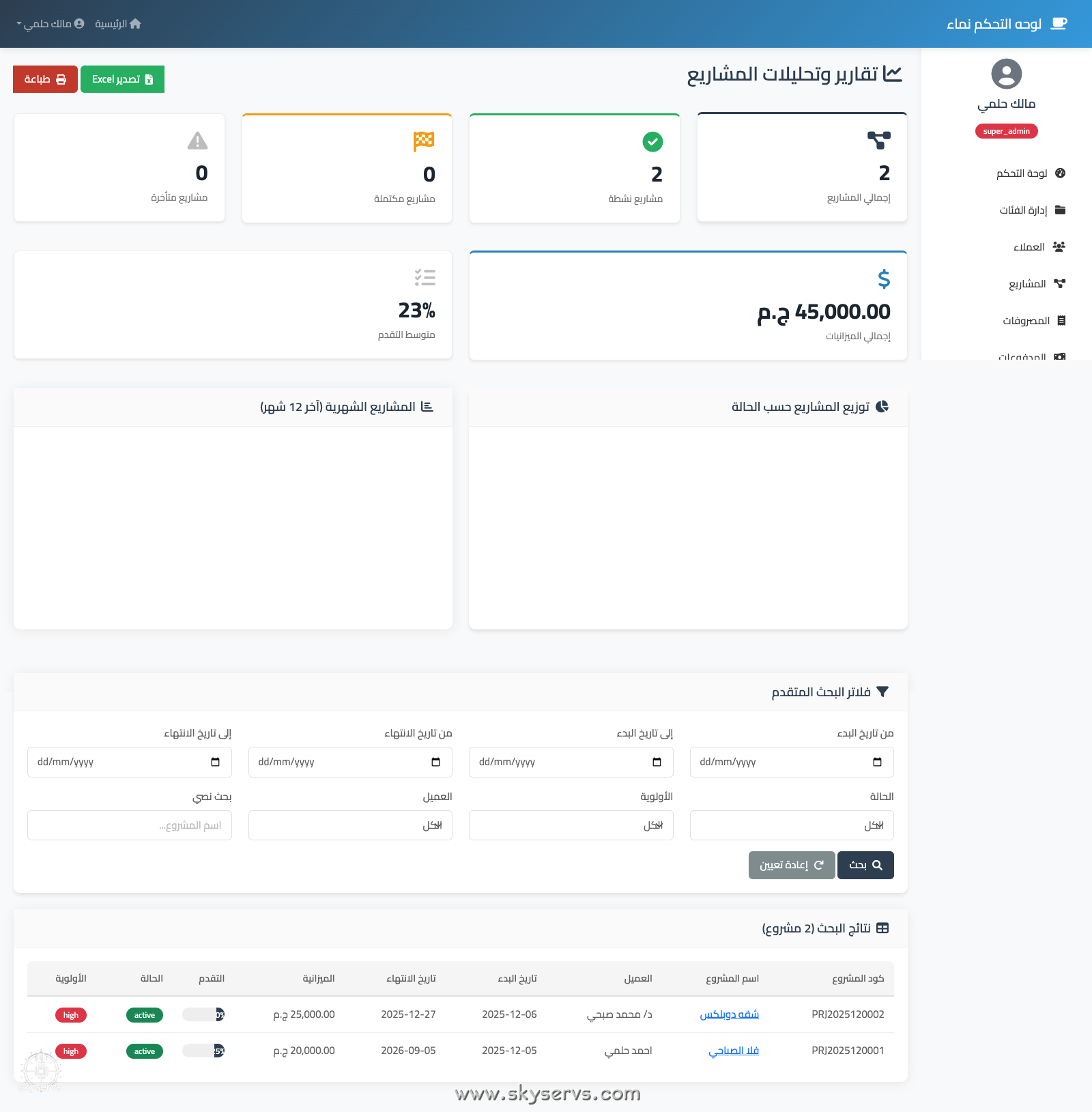Image resolution: width=1092 pixels, height=1112 pixels.
Task: Click progress bar of project PRJ2025120002
Action: 203,1014
